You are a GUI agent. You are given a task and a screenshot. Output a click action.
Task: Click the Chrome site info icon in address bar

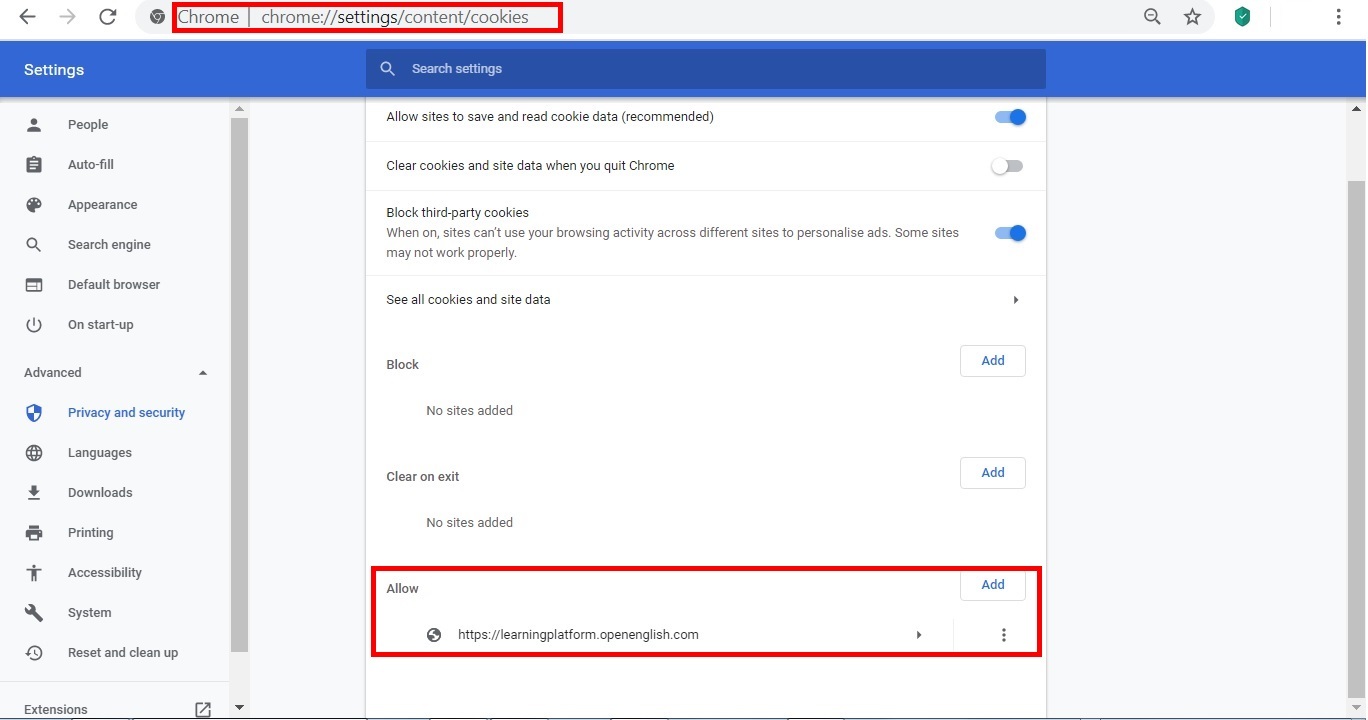(x=157, y=17)
